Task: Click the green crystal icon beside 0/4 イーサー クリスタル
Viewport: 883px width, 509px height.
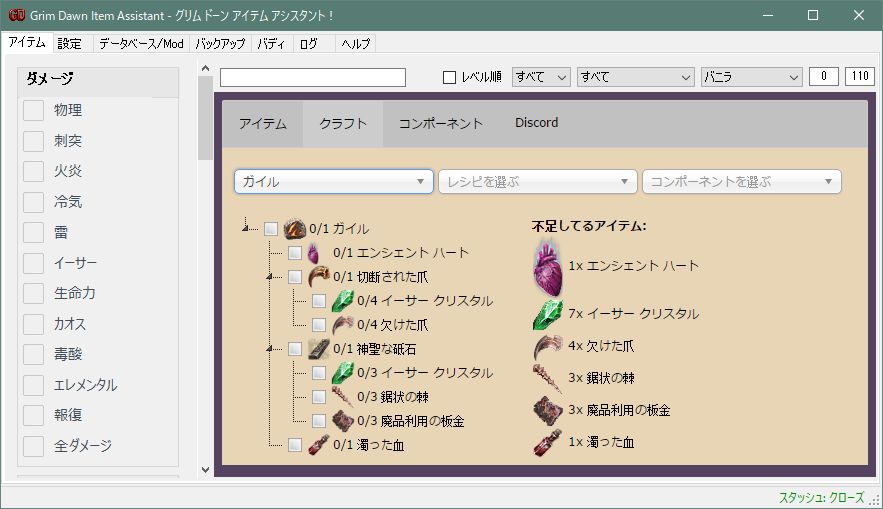Action: pos(342,301)
